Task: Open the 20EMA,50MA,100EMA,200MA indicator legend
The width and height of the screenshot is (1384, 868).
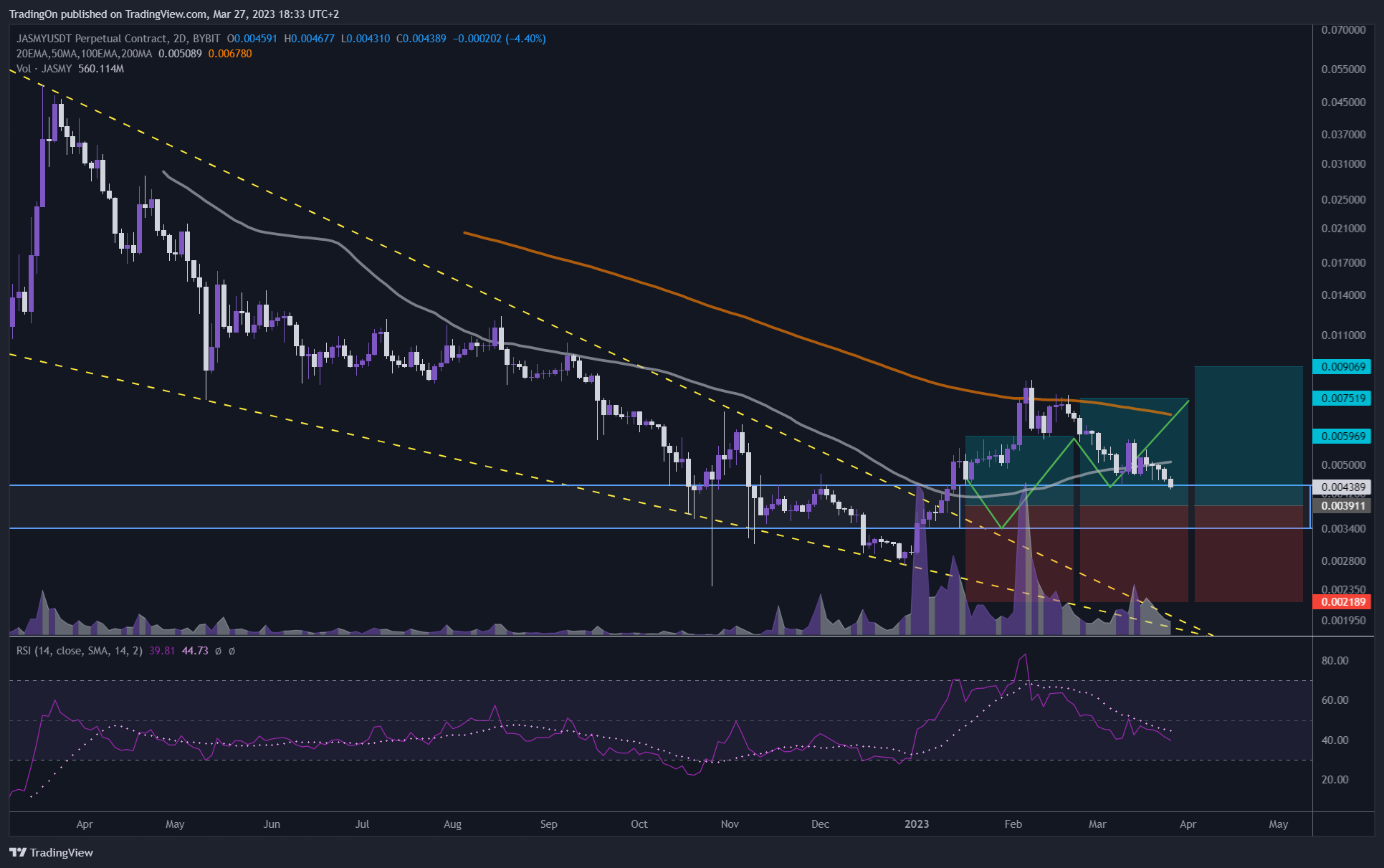Action: click(84, 54)
